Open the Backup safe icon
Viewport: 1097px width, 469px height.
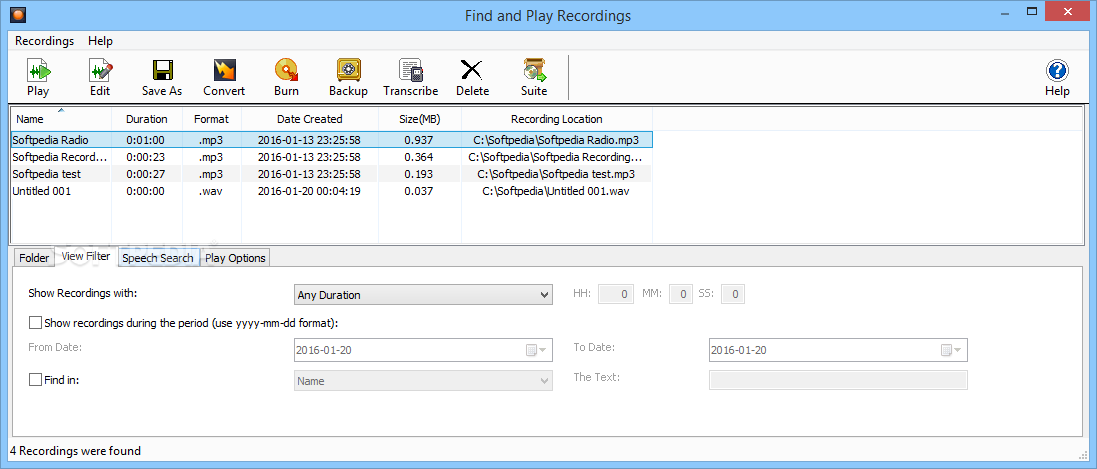pyautogui.click(x=348, y=78)
